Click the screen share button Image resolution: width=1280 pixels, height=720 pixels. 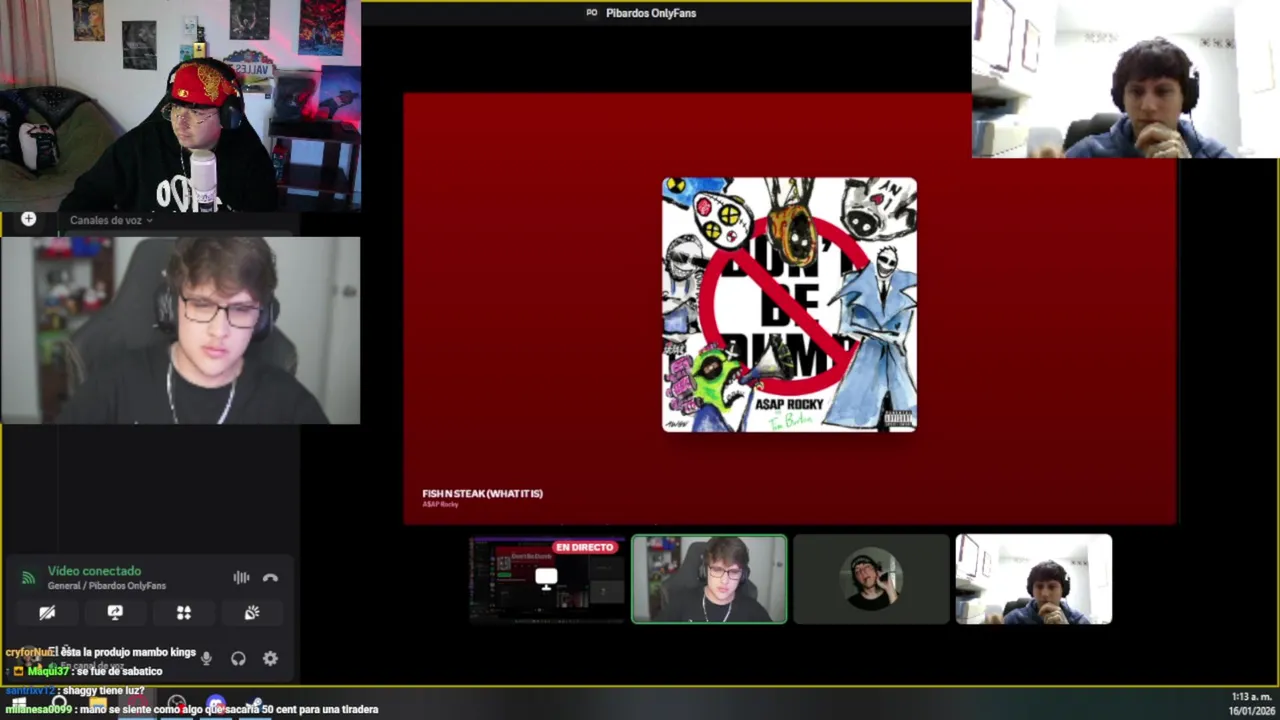(x=115, y=613)
